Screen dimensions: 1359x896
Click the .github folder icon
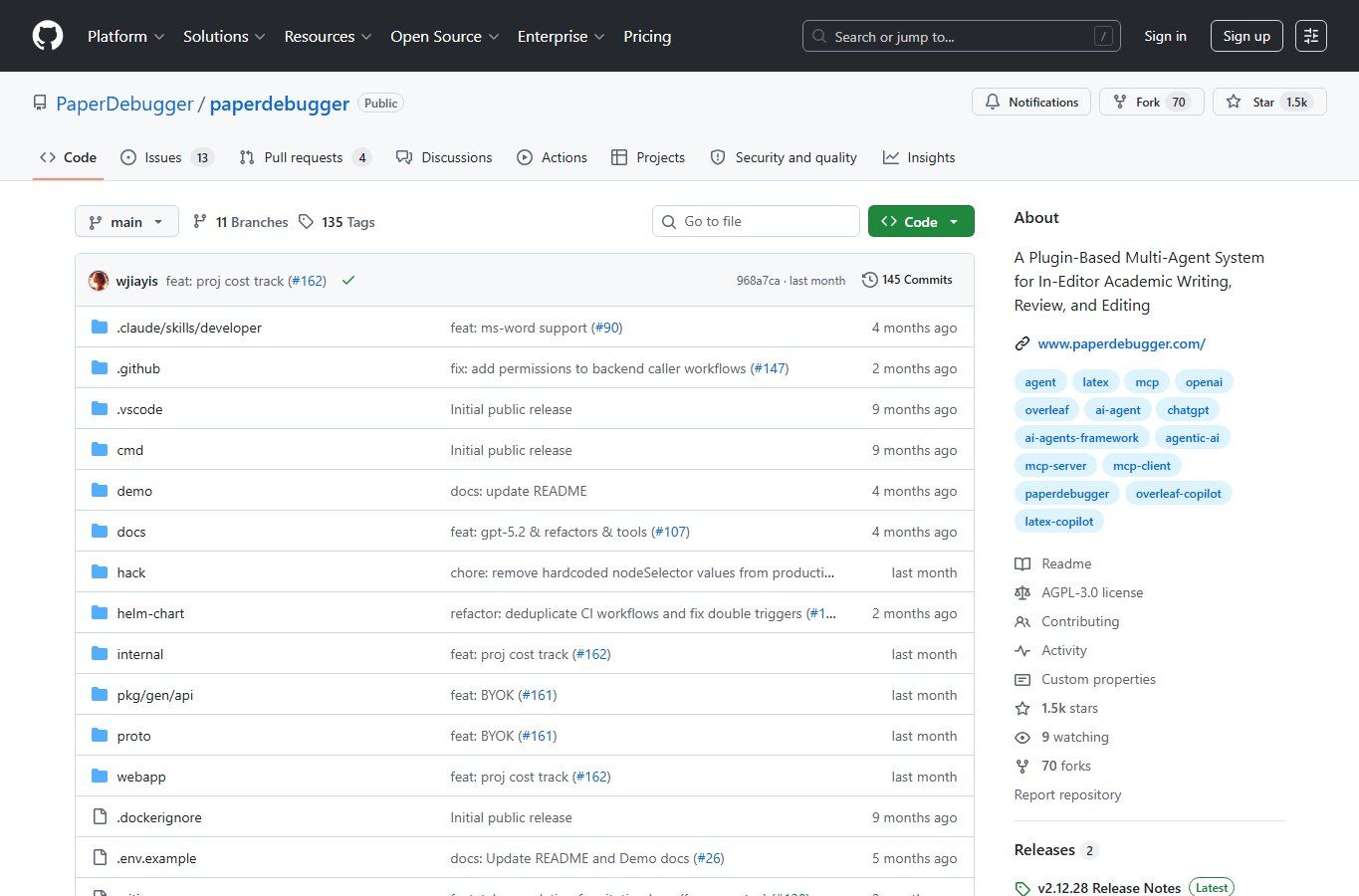point(100,367)
